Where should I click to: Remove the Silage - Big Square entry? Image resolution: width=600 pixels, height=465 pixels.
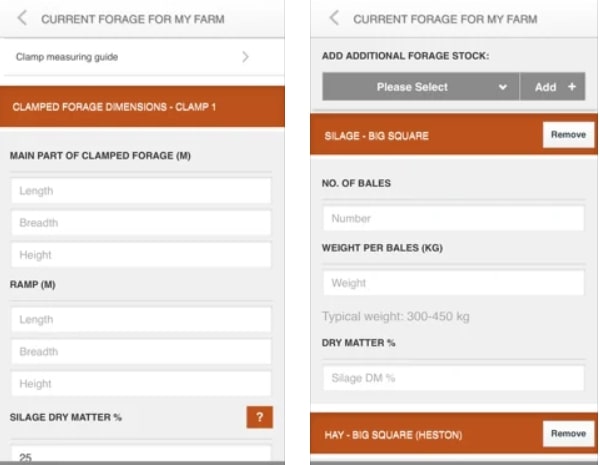pos(568,135)
